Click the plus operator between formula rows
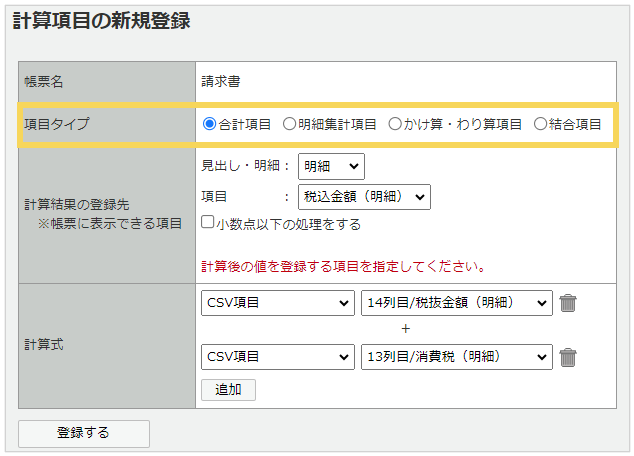Image resolution: width=634 pixels, height=456 pixels. 405,329
